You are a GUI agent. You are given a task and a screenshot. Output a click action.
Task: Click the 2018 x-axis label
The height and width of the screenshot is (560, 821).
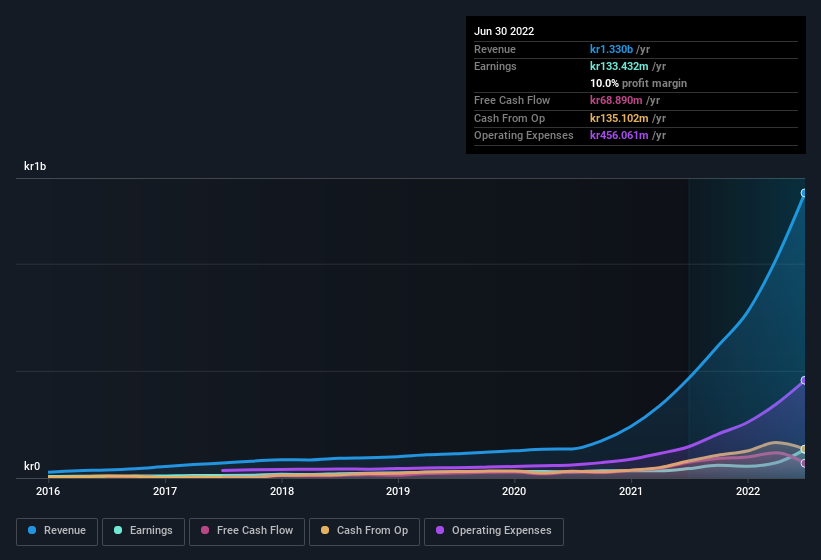pos(282,491)
